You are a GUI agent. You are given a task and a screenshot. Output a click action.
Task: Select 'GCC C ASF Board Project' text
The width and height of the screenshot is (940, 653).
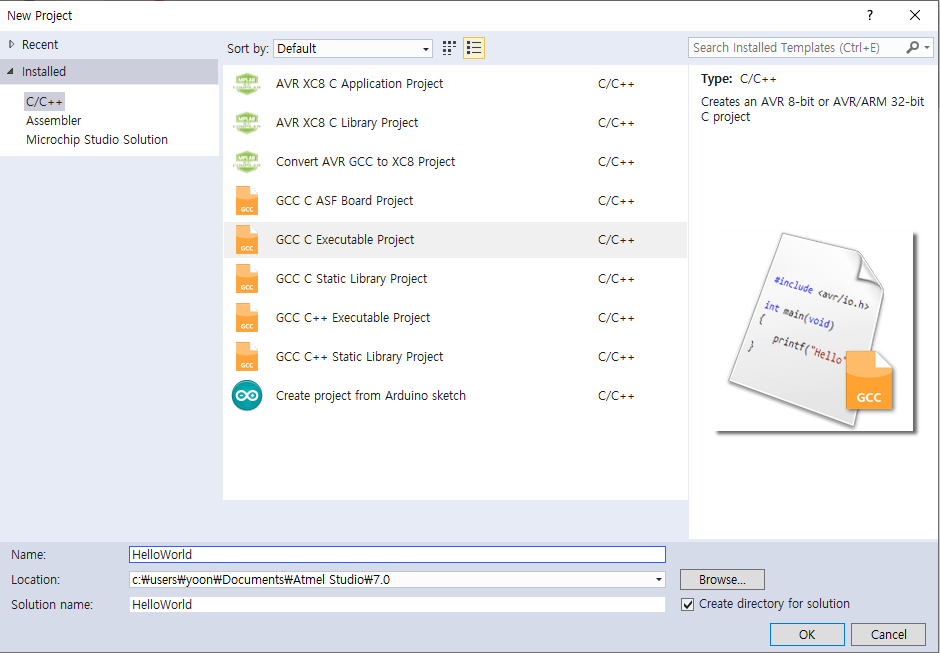[x=344, y=201]
